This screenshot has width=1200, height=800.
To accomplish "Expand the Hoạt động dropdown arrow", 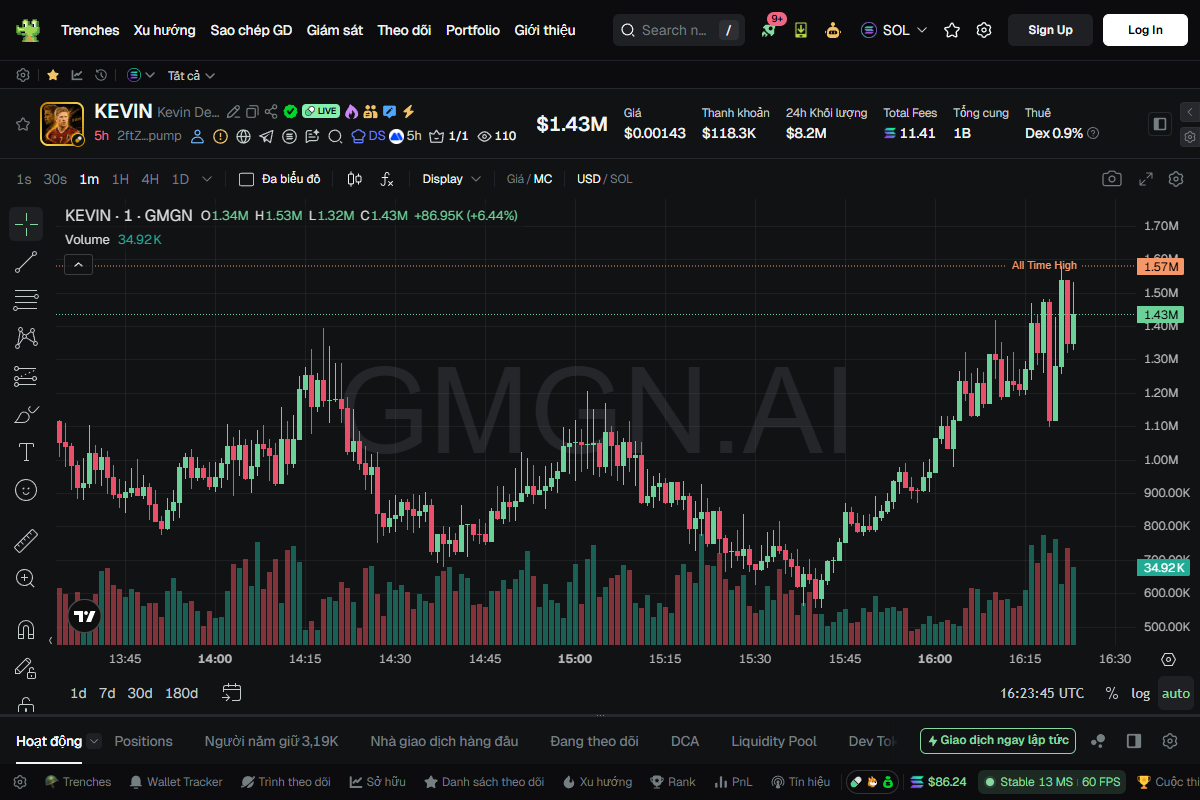I will coord(94,741).
